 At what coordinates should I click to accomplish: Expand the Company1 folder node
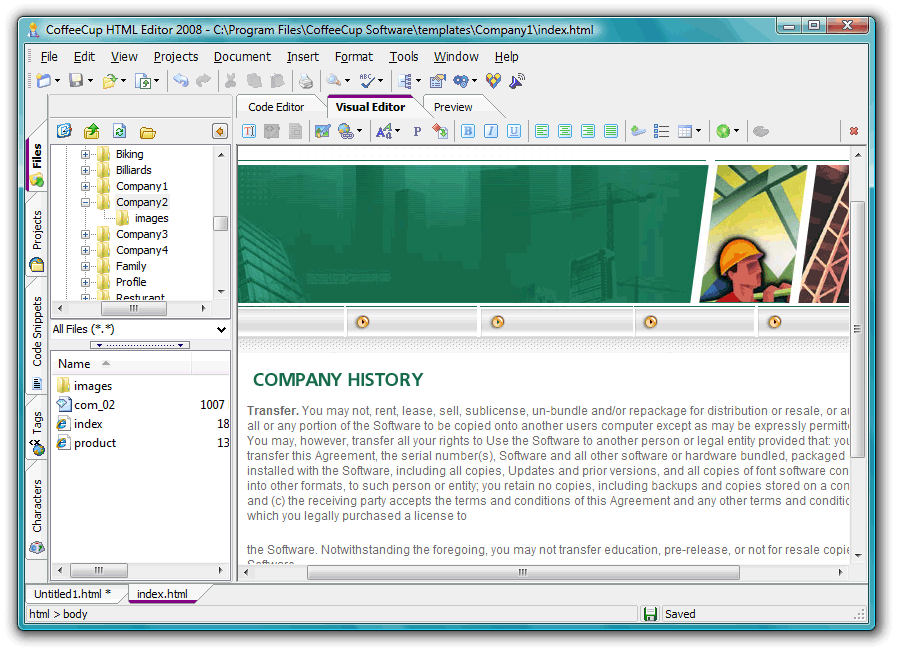click(85, 186)
